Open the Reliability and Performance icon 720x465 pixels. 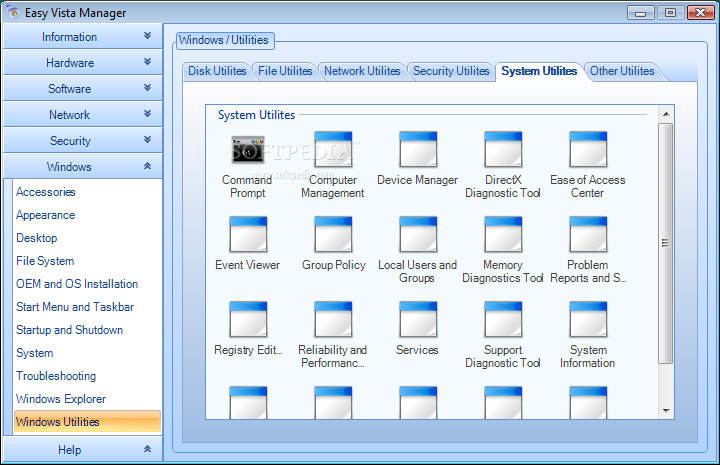pos(333,319)
